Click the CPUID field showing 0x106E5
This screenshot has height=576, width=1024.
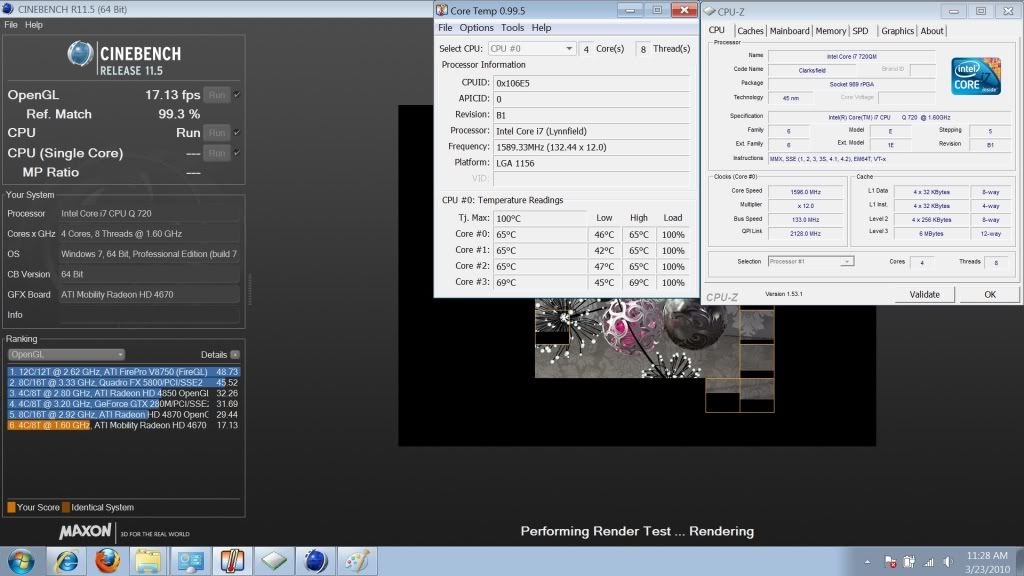(591, 83)
